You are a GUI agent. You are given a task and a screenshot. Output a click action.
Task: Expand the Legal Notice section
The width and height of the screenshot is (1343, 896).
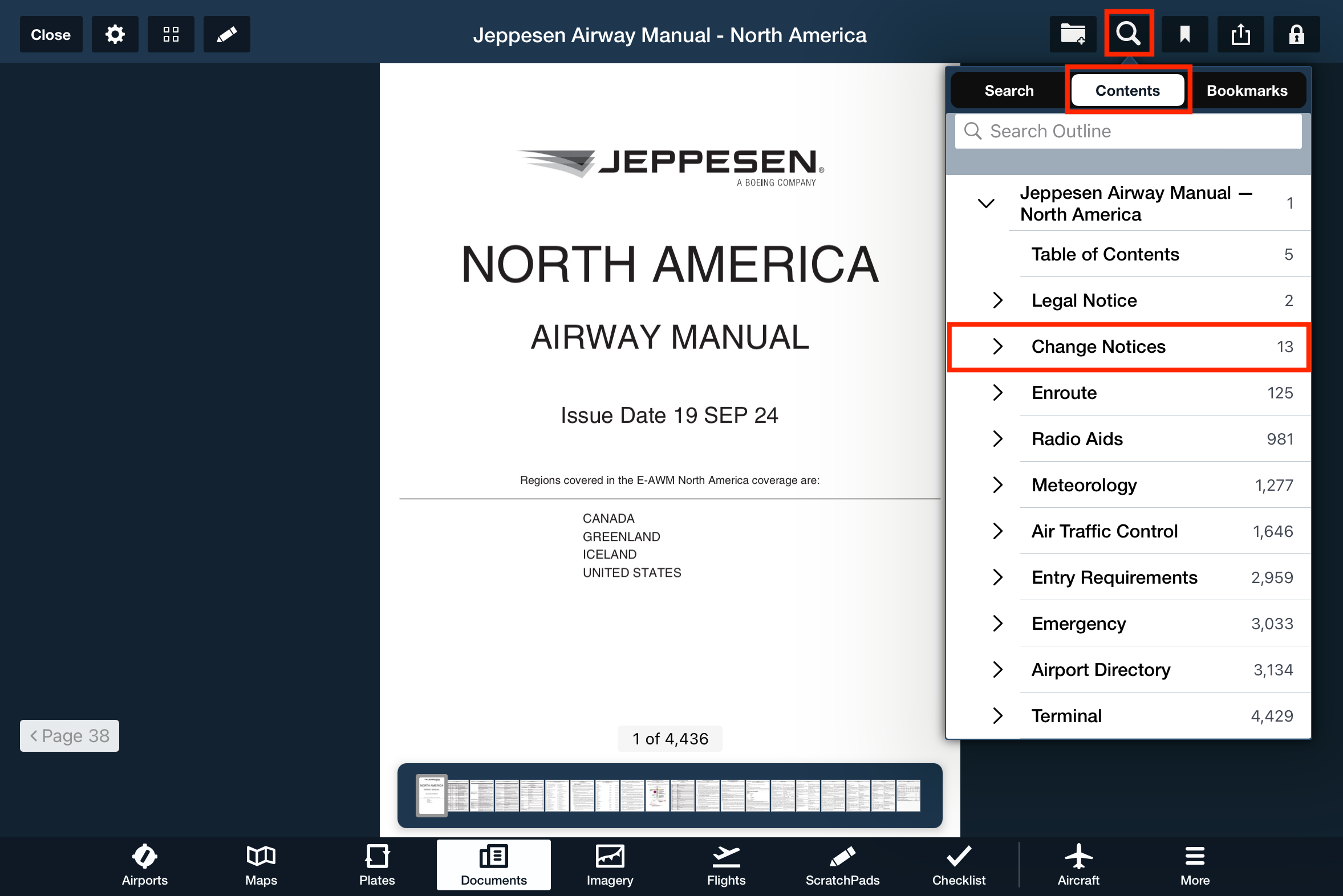coord(997,300)
